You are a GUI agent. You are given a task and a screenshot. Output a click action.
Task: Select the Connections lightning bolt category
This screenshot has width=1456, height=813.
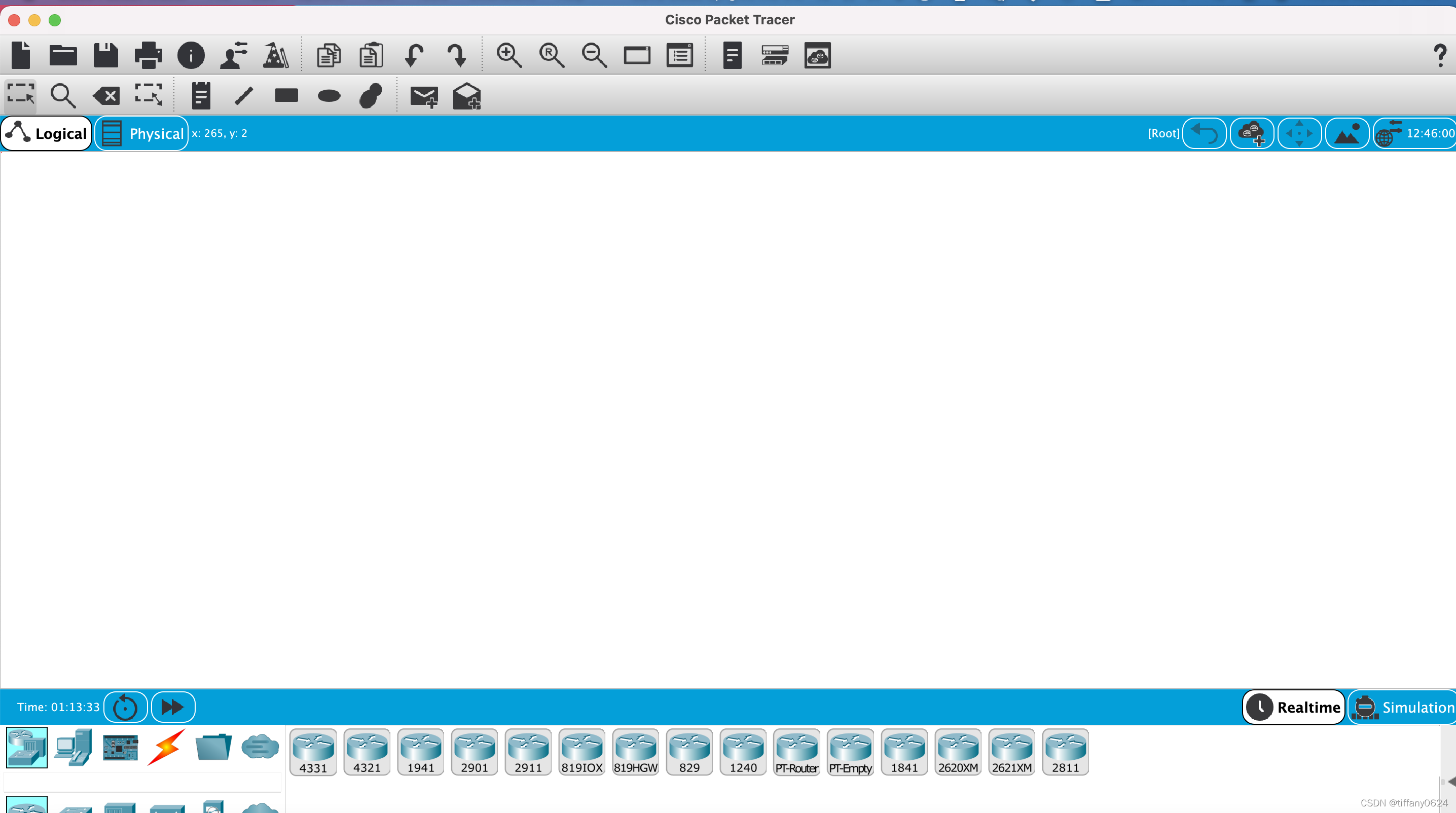[167, 747]
